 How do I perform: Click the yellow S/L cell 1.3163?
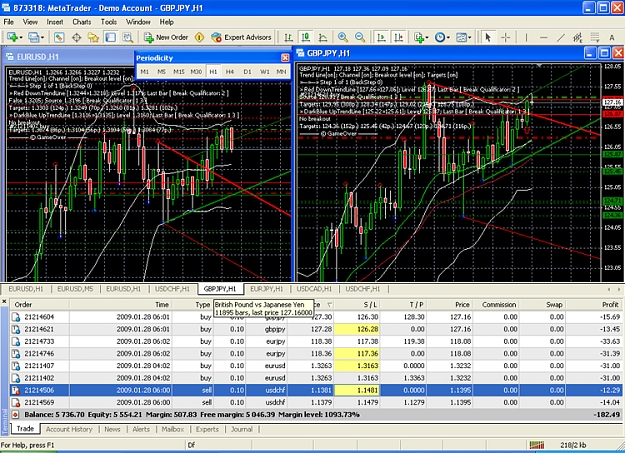coord(357,366)
